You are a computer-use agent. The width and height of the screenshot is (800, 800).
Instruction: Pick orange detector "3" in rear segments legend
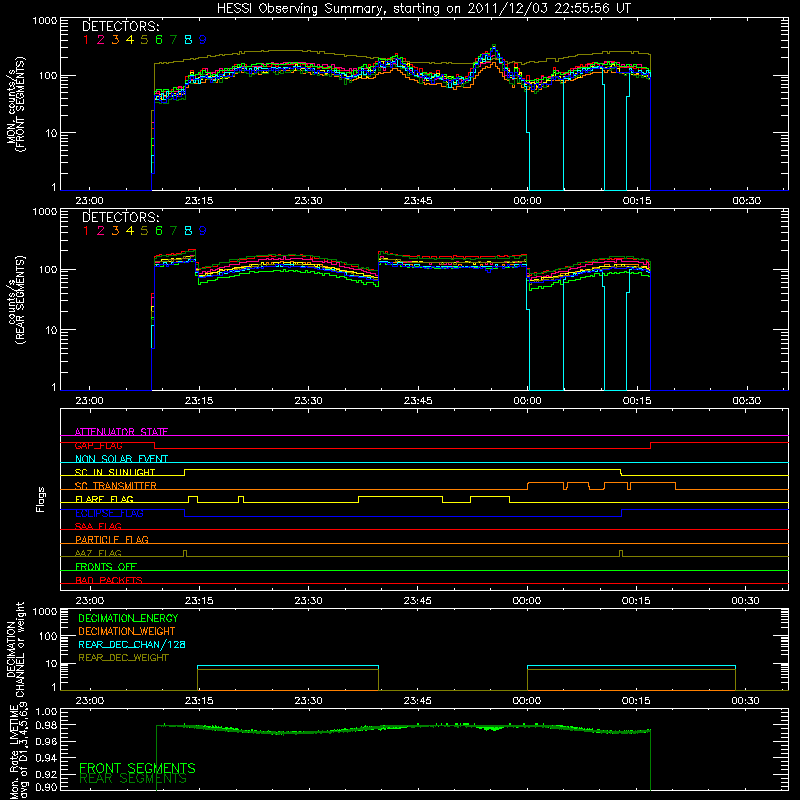pyautogui.click(x=115, y=231)
